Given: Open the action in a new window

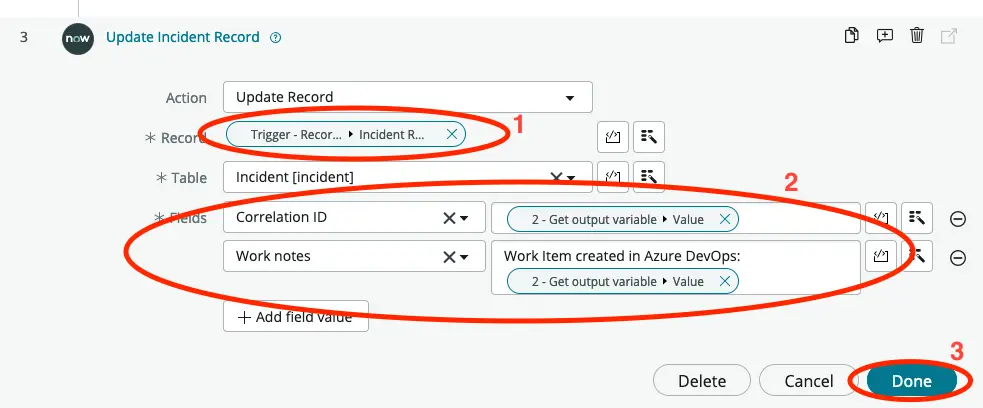Looking at the screenshot, I should (949, 36).
